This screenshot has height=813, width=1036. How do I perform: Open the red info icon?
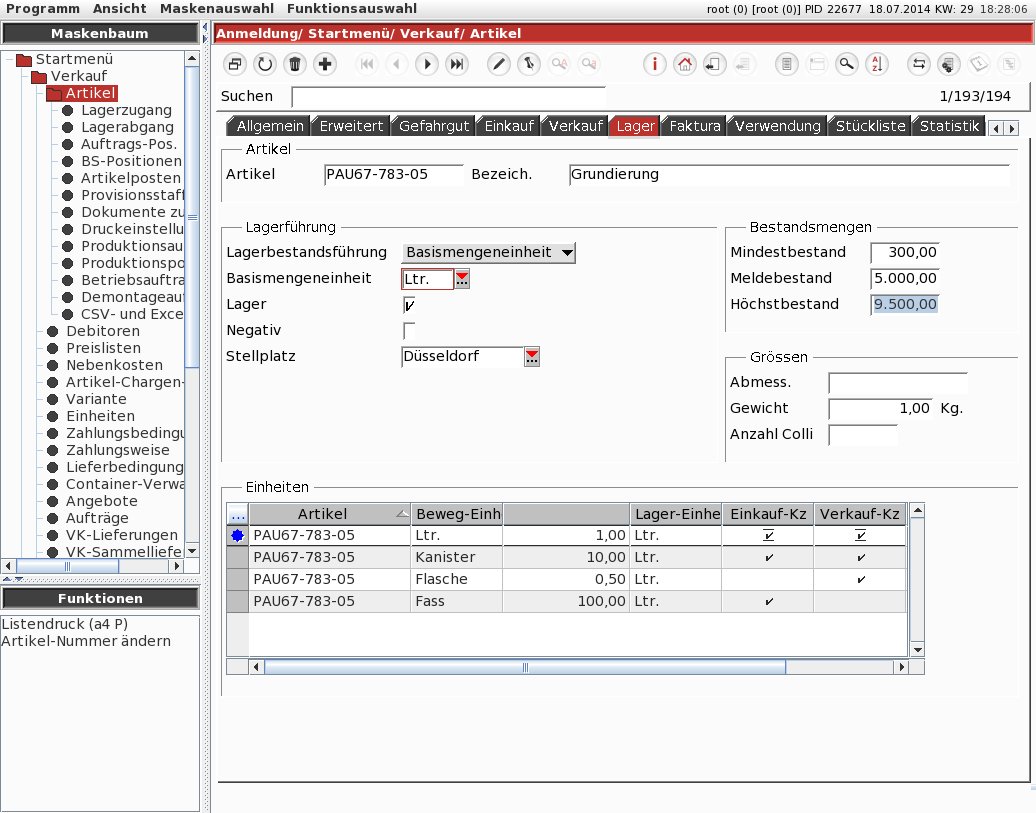click(655, 64)
